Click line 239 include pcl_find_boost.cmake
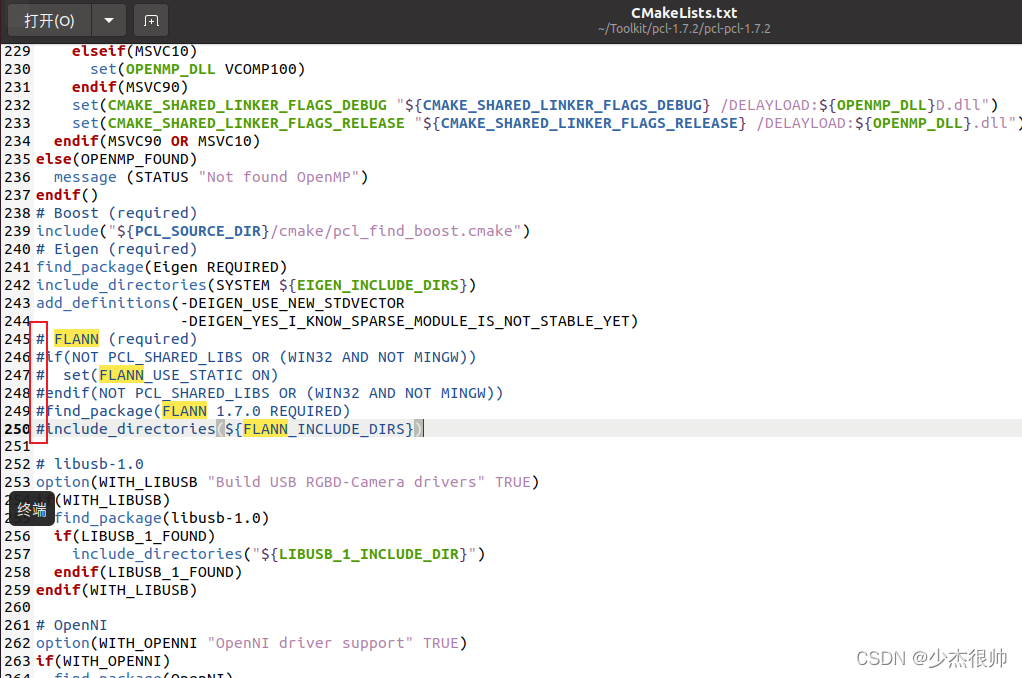The image size is (1022, 678). point(283,231)
